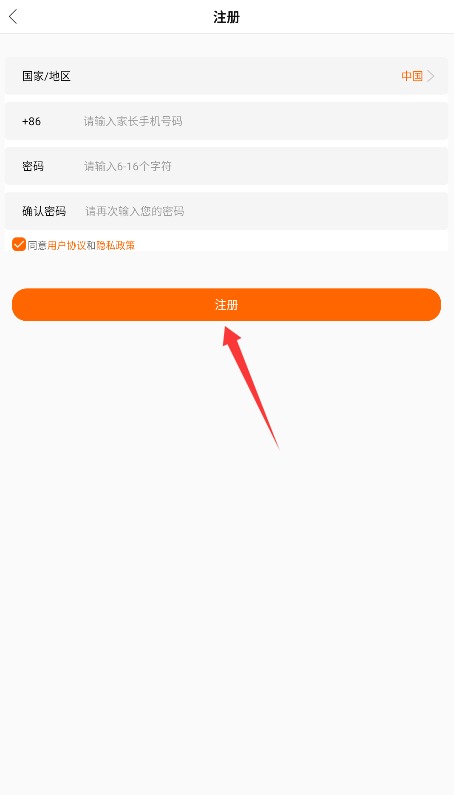Image resolution: width=454 pixels, height=795 pixels.
Task: Uncheck the orange agreement checkbox
Action: (19, 244)
